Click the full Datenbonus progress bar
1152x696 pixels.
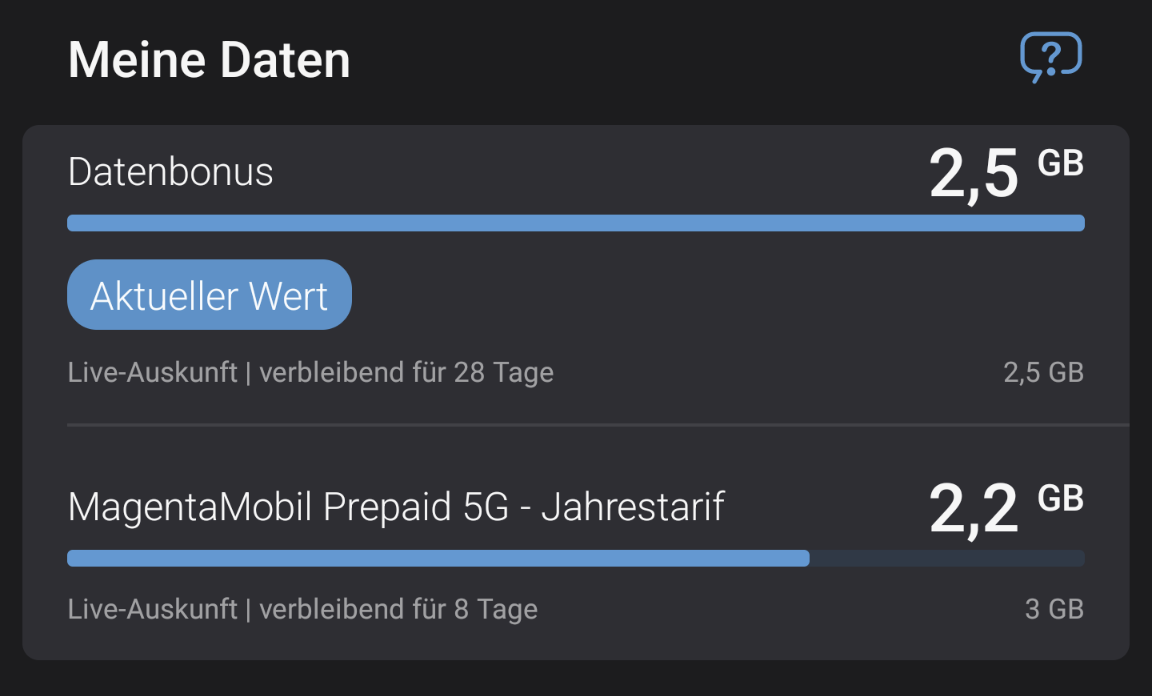pyautogui.click(x=575, y=223)
